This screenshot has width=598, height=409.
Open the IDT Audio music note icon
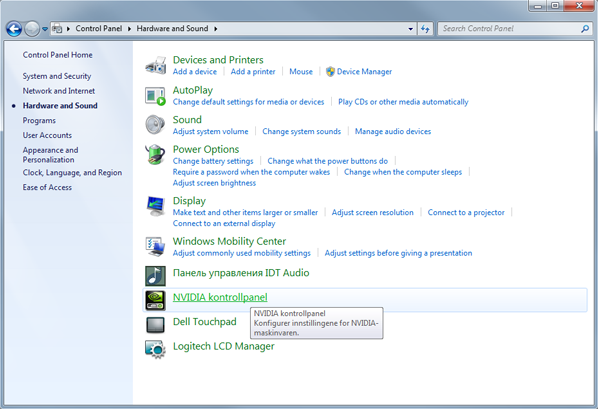tap(155, 276)
